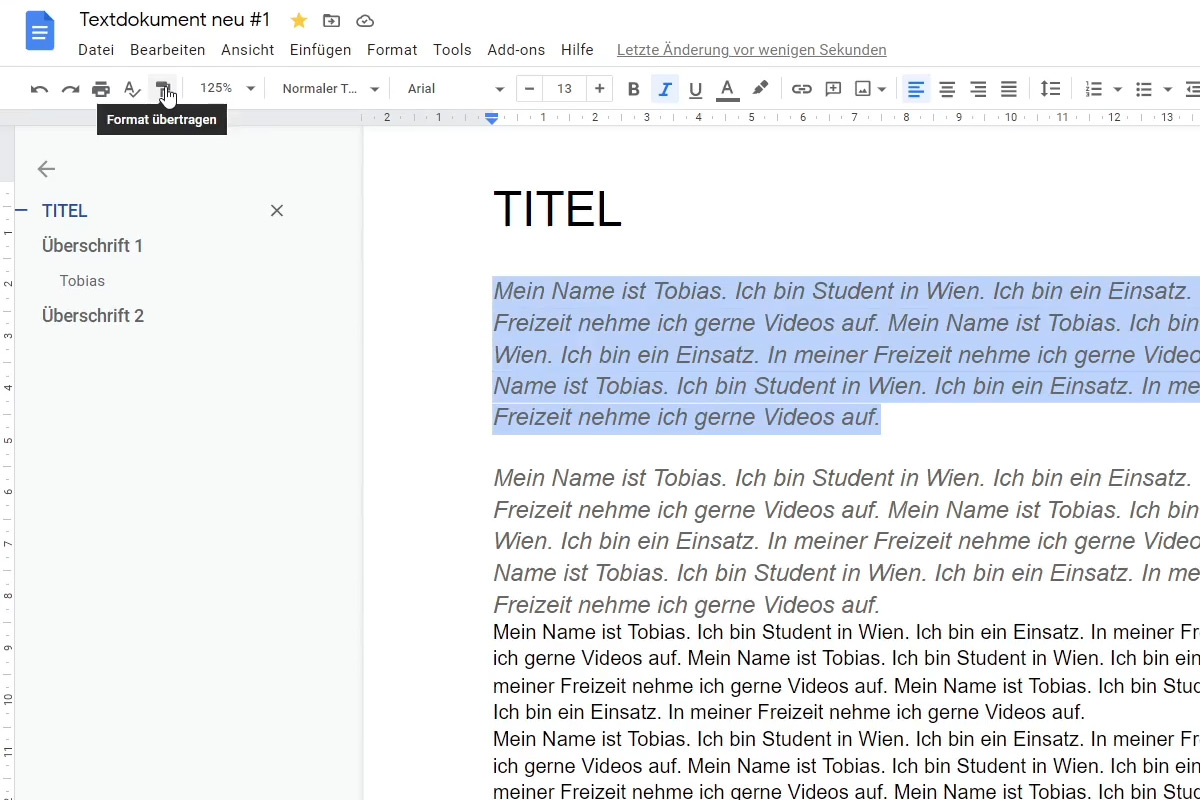Apply a bulleted list
The width and height of the screenshot is (1200, 800).
pyautogui.click(x=1144, y=89)
